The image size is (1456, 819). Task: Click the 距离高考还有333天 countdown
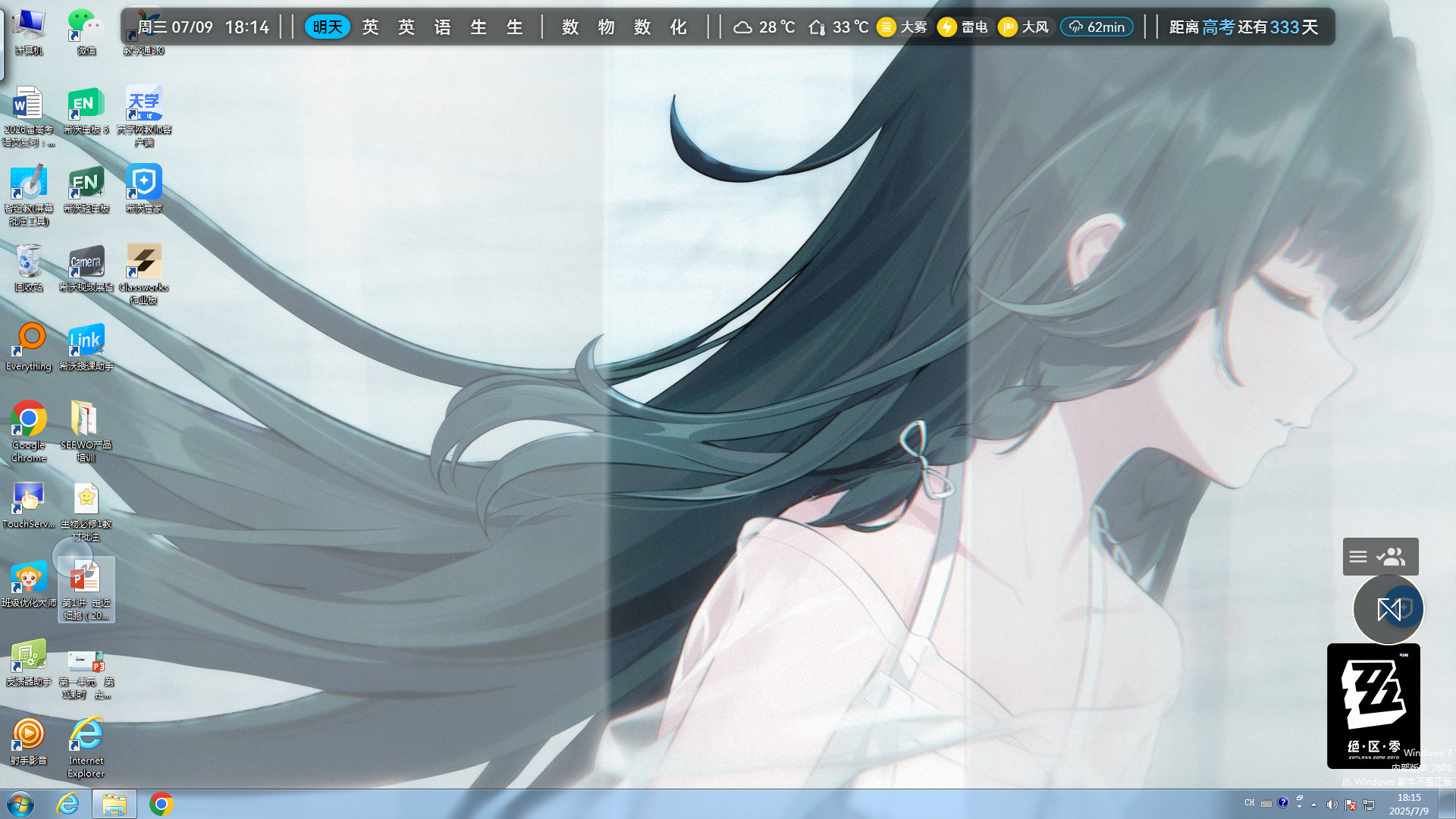coord(1244,27)
